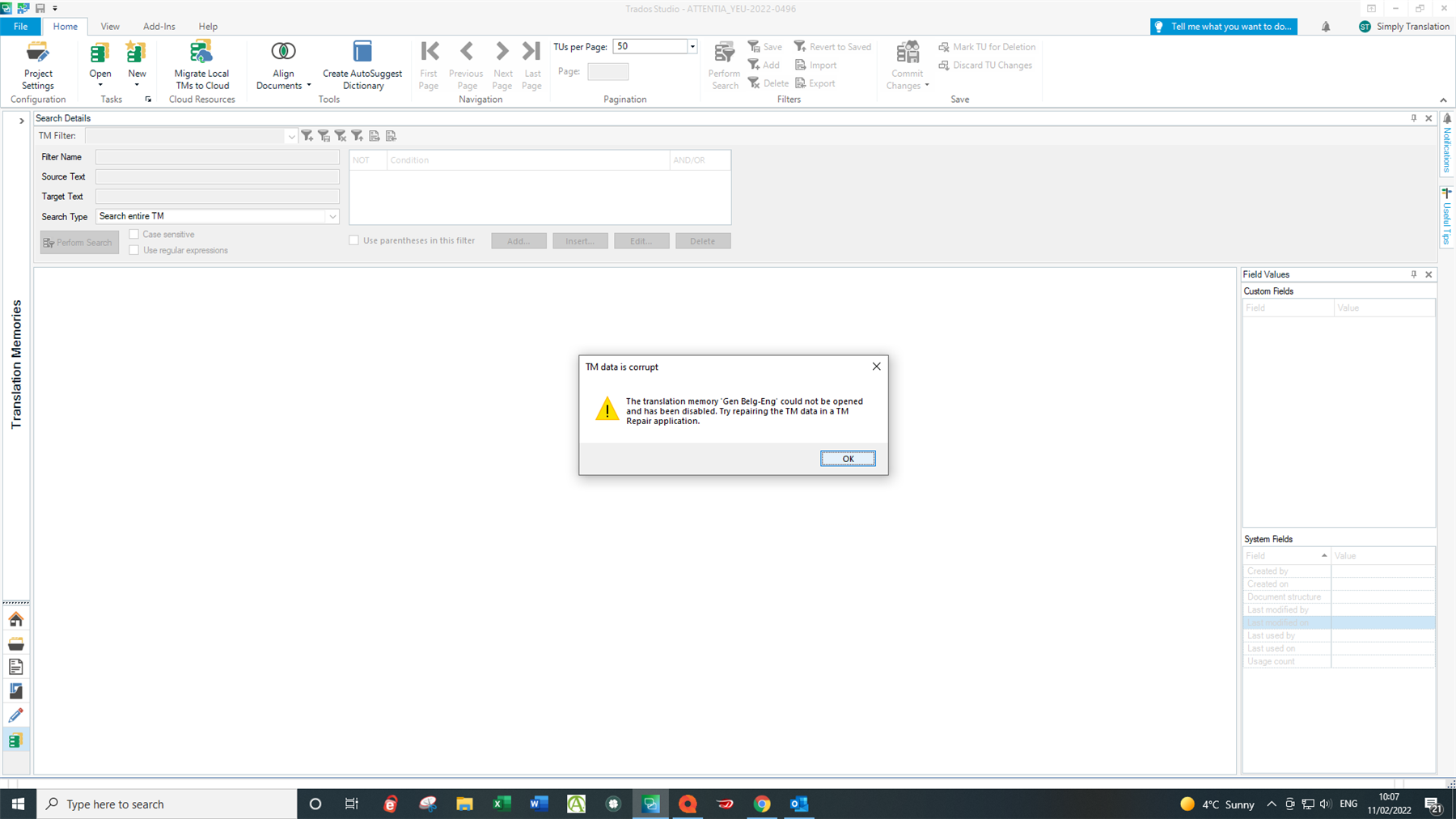
Task: Launch Create AutoSuggest Dictionary
Action: click(362, 66)
